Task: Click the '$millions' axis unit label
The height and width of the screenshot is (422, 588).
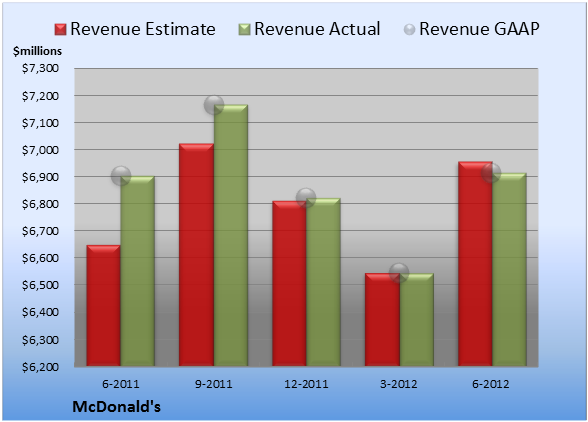Action: pos(37,51)
